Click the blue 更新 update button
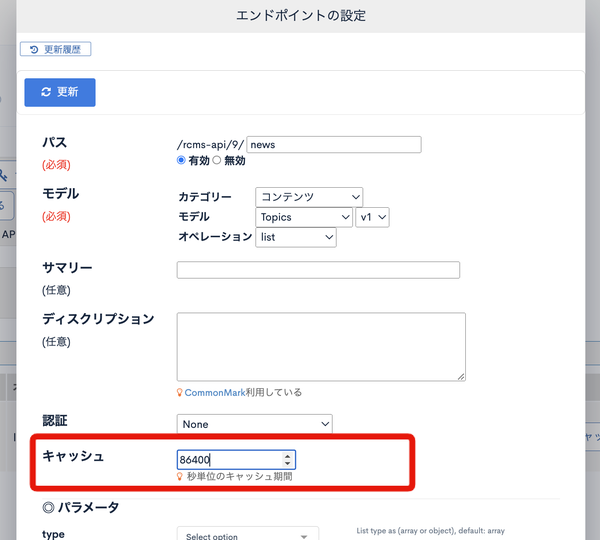600x540 pixels. (60, 92)
